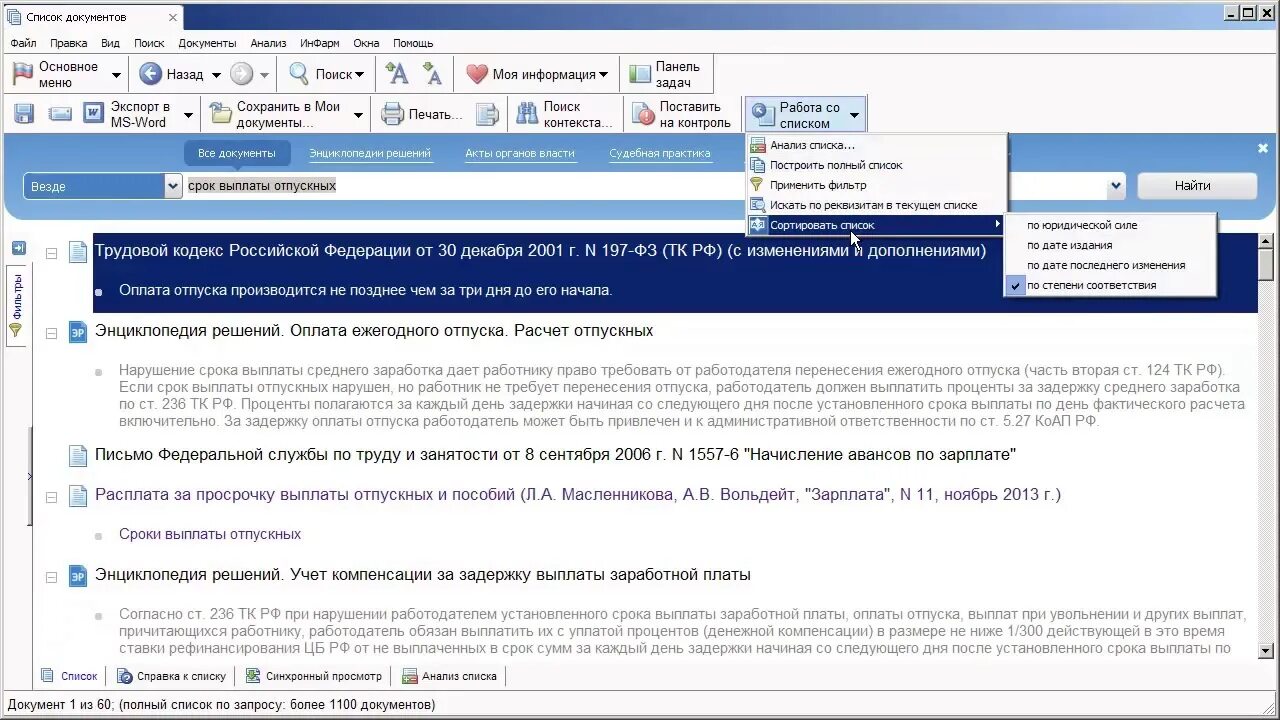Open the Назад history dropdown arrow

pos(215,75)
